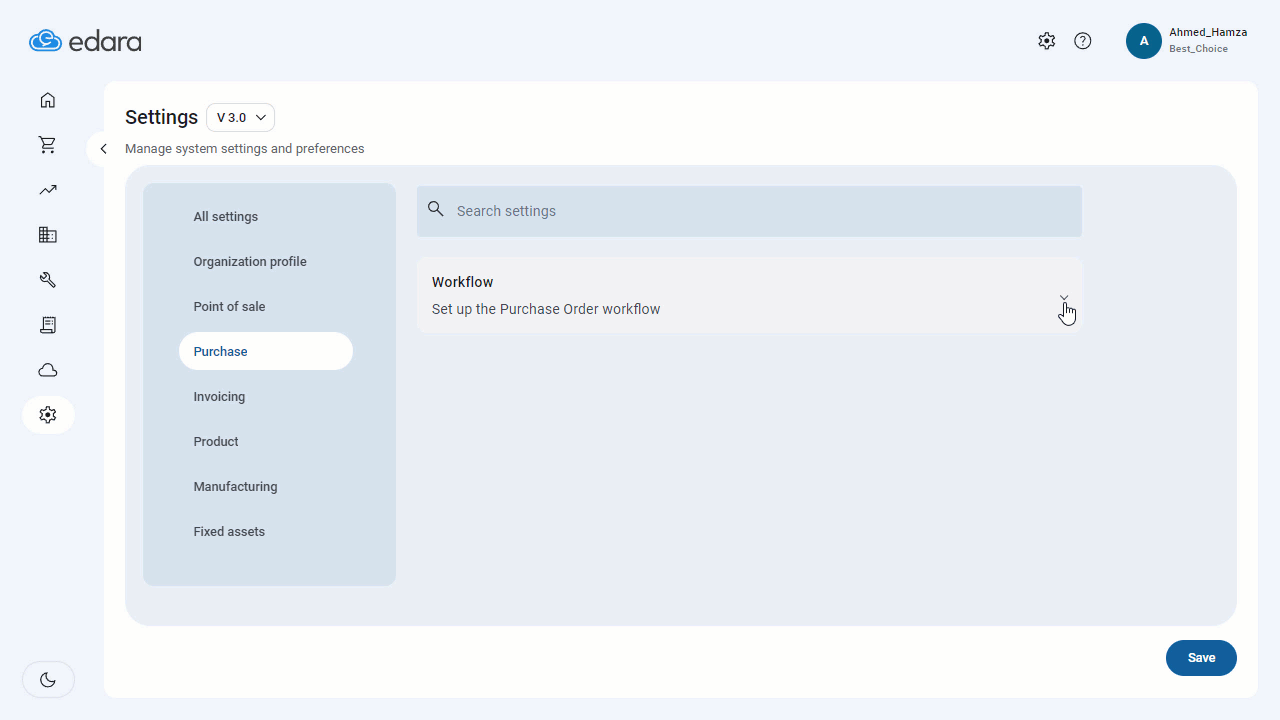The height and width of the screenshot is (720, 1280).
Task: Click 'Set up the Purchase Order workflow' text
Action: click(546, 309)
